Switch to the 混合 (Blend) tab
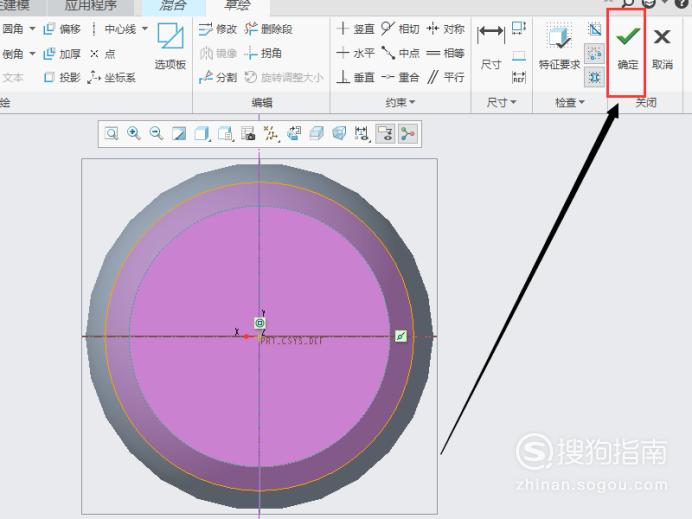The image size is (692, 519). pos(173,6)
